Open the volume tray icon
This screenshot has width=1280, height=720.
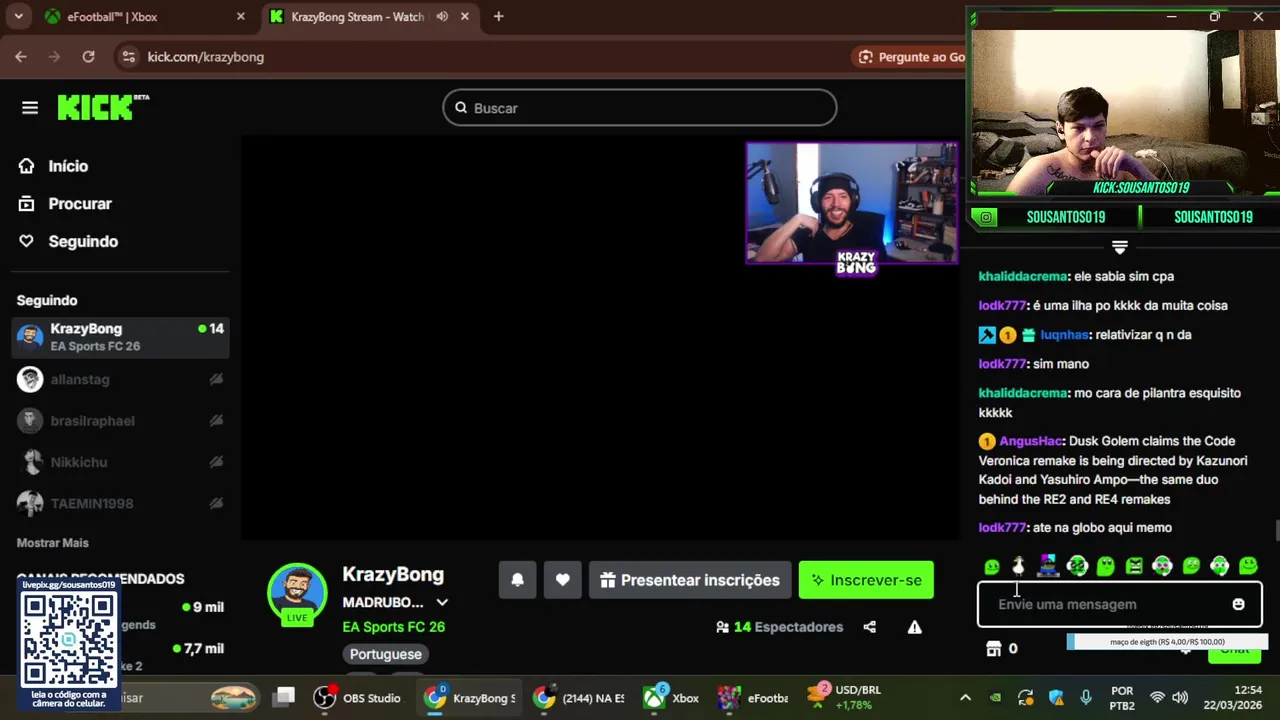tap(1180, 698)
